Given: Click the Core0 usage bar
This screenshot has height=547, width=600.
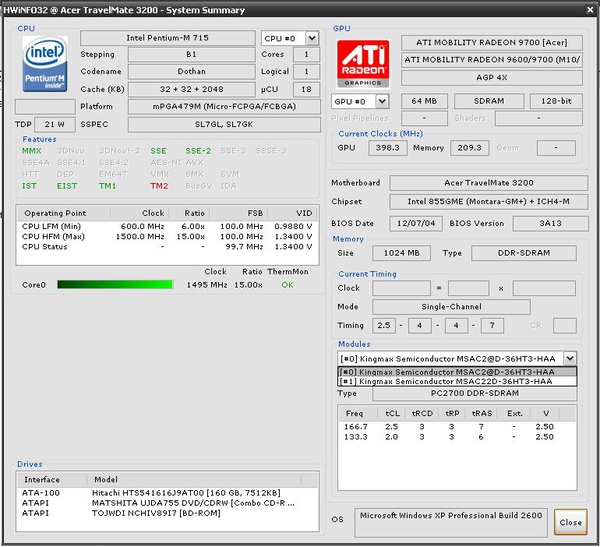Looking at the screenshot, I should coord(115,284).
